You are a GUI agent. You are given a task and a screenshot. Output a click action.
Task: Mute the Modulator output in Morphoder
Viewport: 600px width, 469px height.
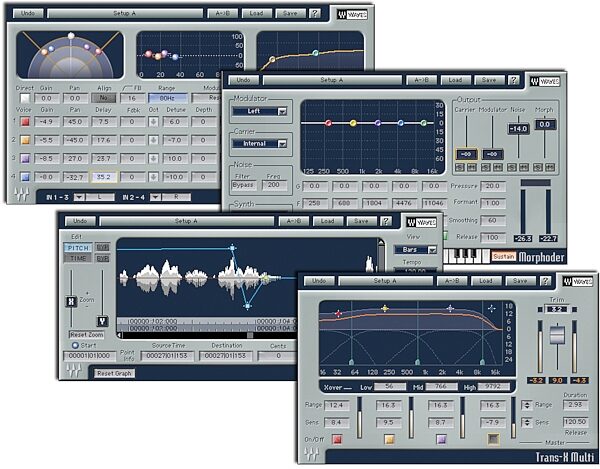point(497,167)
